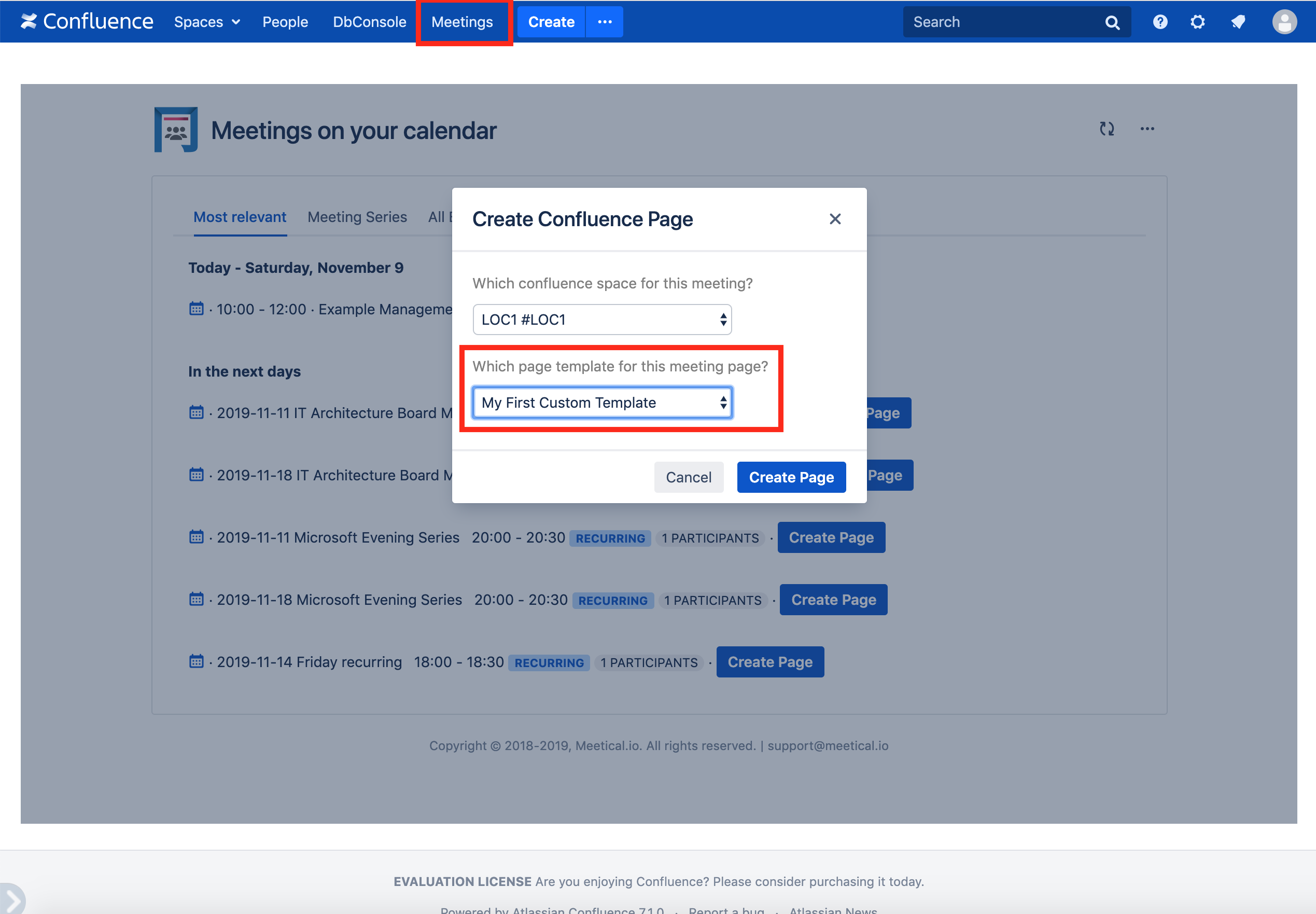1316x914 pixels.
Task: Close the Create Confluence Page dialog
Action: coord(835,219)
